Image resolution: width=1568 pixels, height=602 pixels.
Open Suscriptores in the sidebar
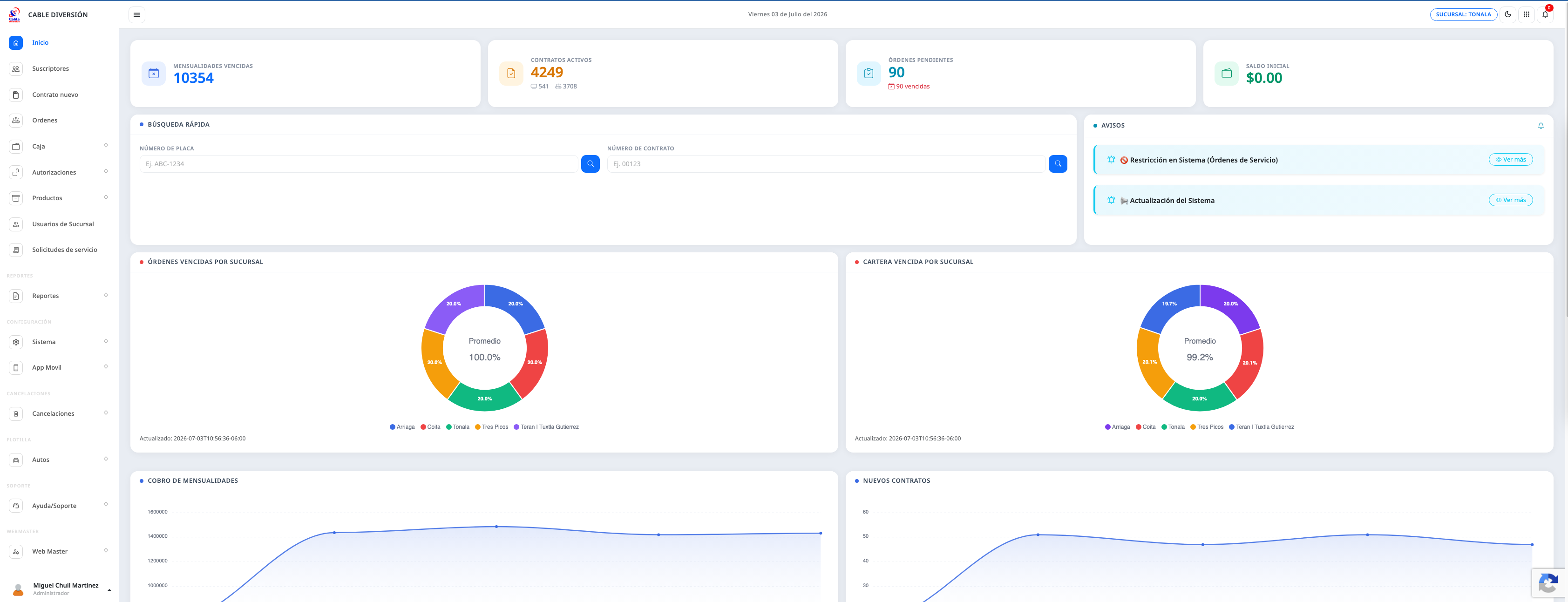[59, 69]
